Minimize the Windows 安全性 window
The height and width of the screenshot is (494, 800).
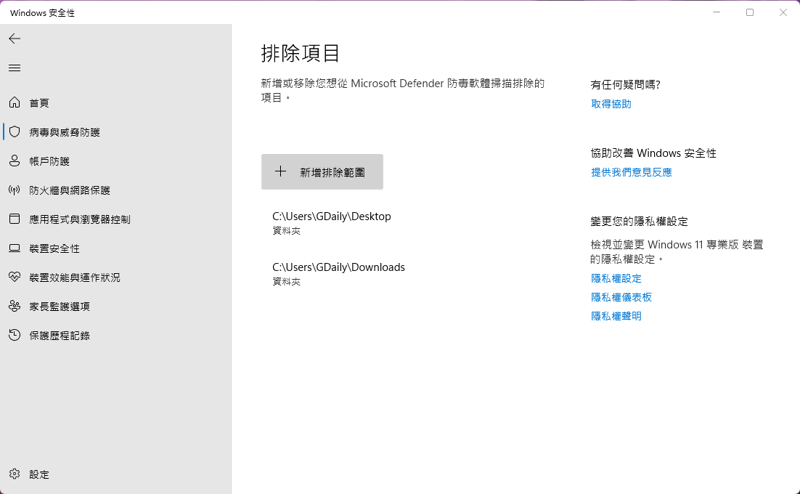[x=716, y=12]
